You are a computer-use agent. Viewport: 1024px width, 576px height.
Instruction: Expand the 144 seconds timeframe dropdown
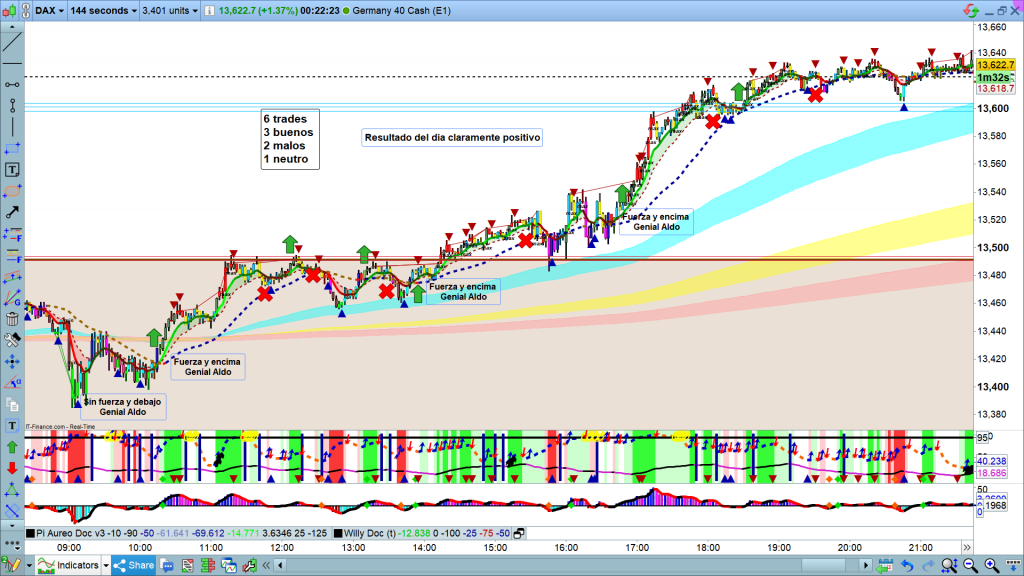(x=102, y=10)
